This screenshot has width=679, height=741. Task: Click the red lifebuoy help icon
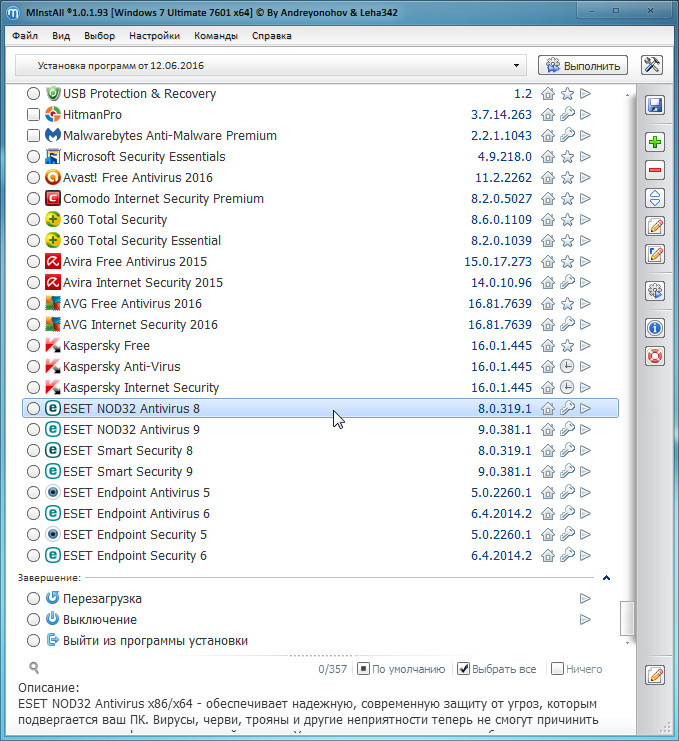pyautogui.click(x=655, y=356)
